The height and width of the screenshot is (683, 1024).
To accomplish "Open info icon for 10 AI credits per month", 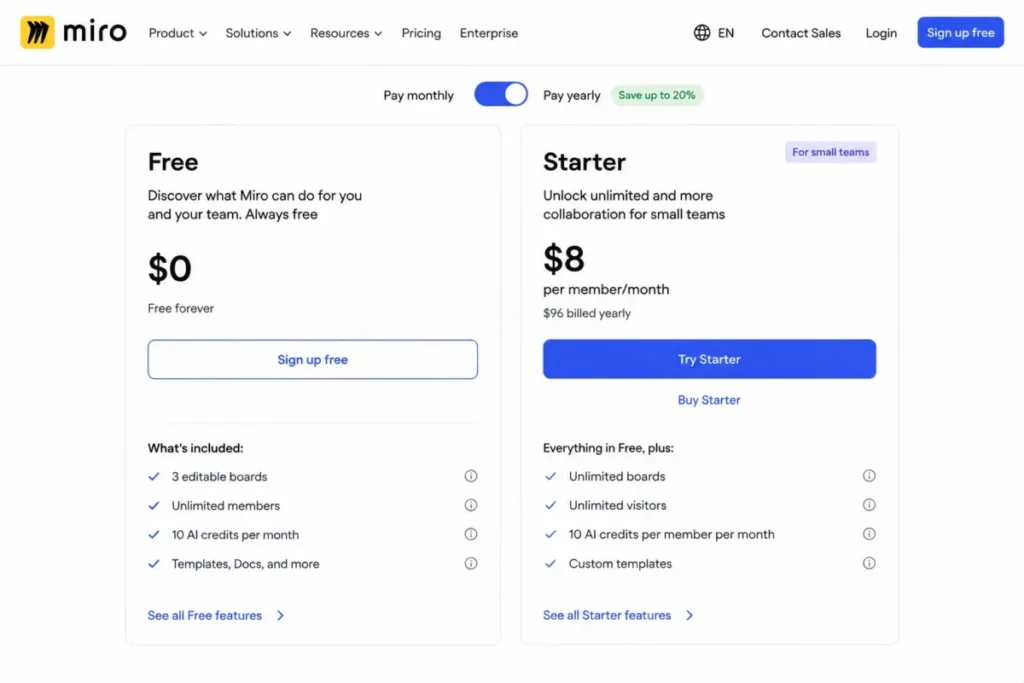I will tap(471, 534).
